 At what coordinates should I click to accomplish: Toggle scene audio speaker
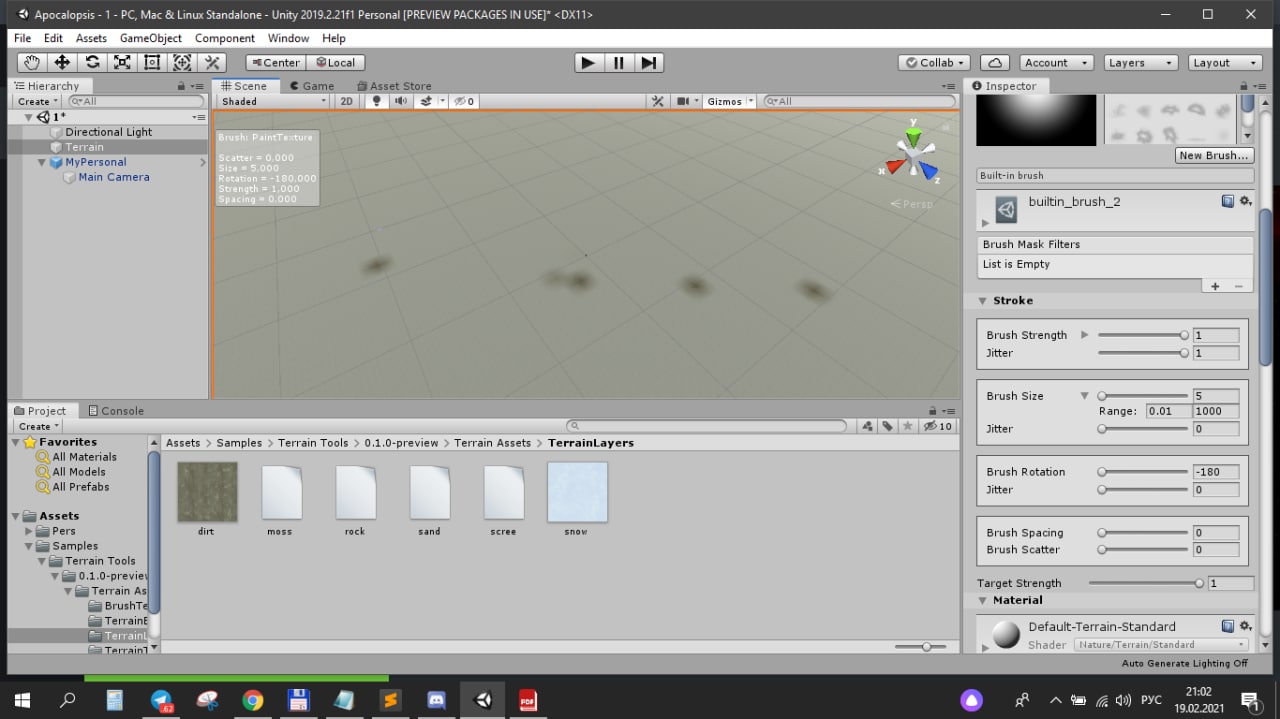(x=400, y=101)
